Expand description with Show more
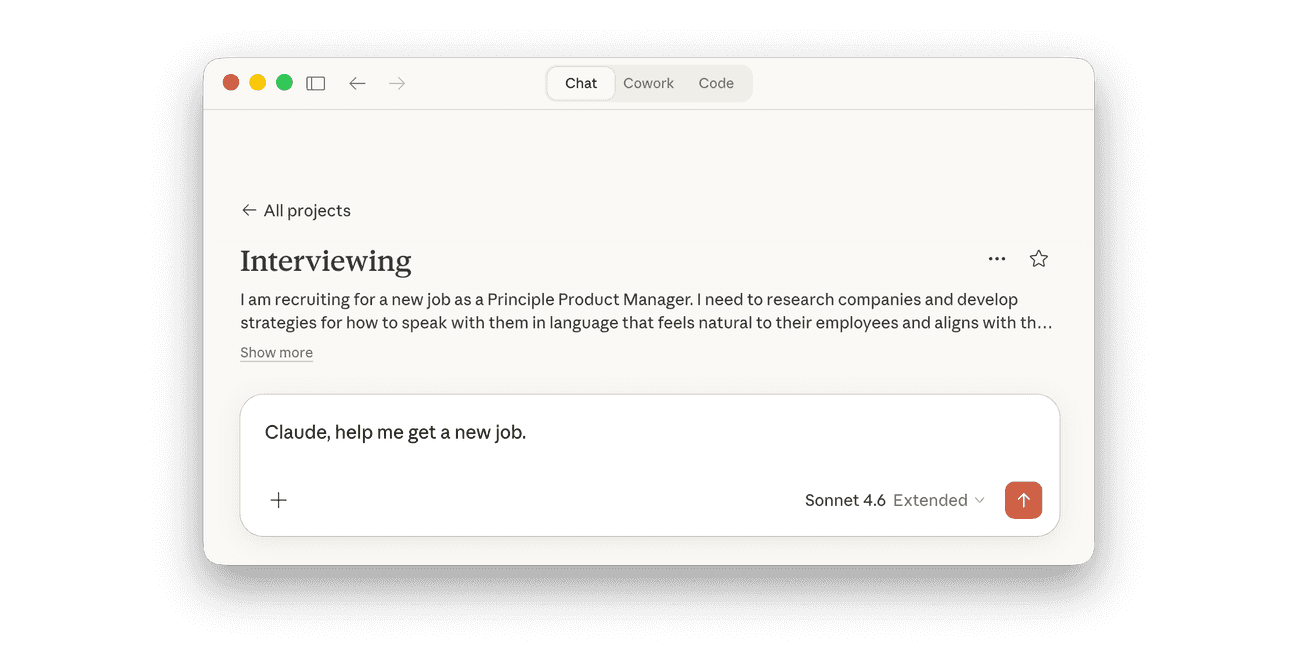This screenshot has height=659, width=1300. point(276,353)
